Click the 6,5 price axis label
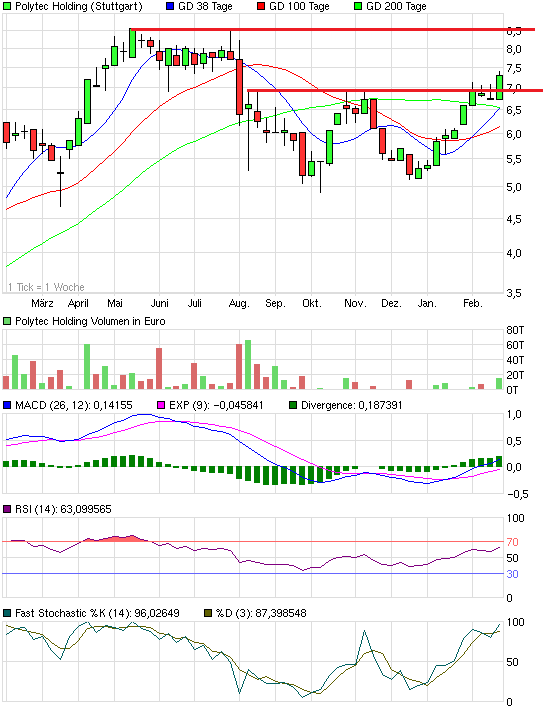The image size is (545, 710). pos(514,110)
